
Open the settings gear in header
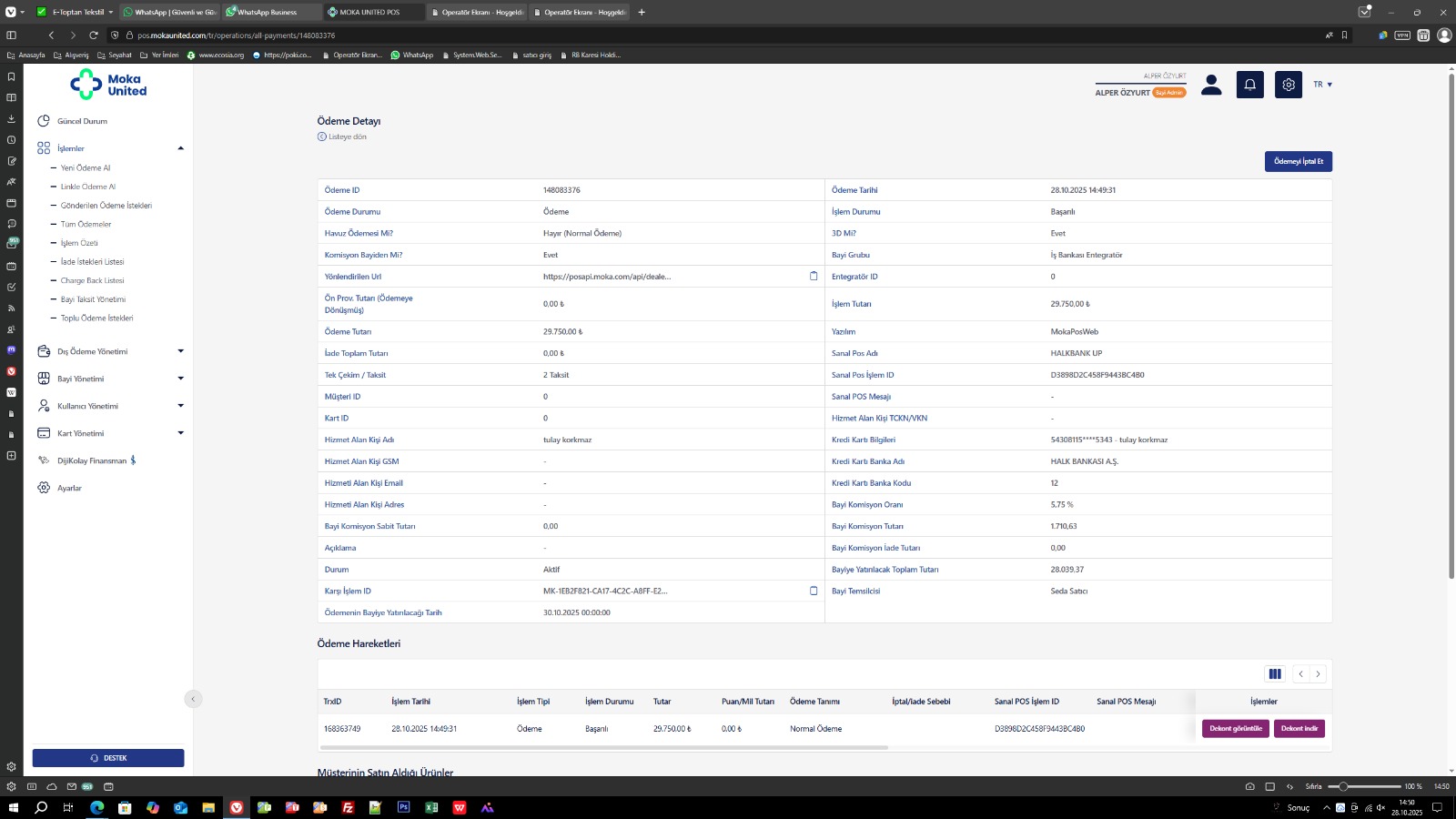click(x=1288, y=85)
